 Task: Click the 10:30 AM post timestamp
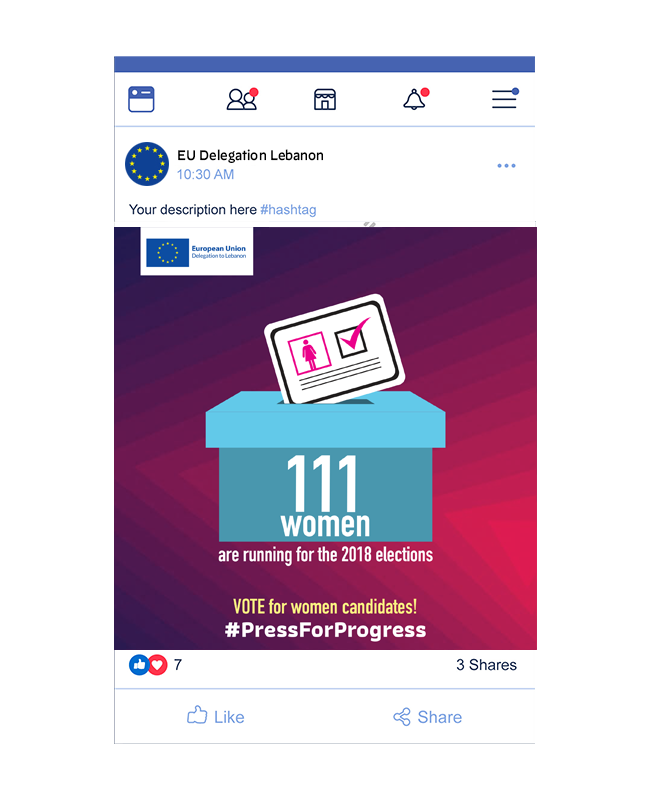click(205, 174)
